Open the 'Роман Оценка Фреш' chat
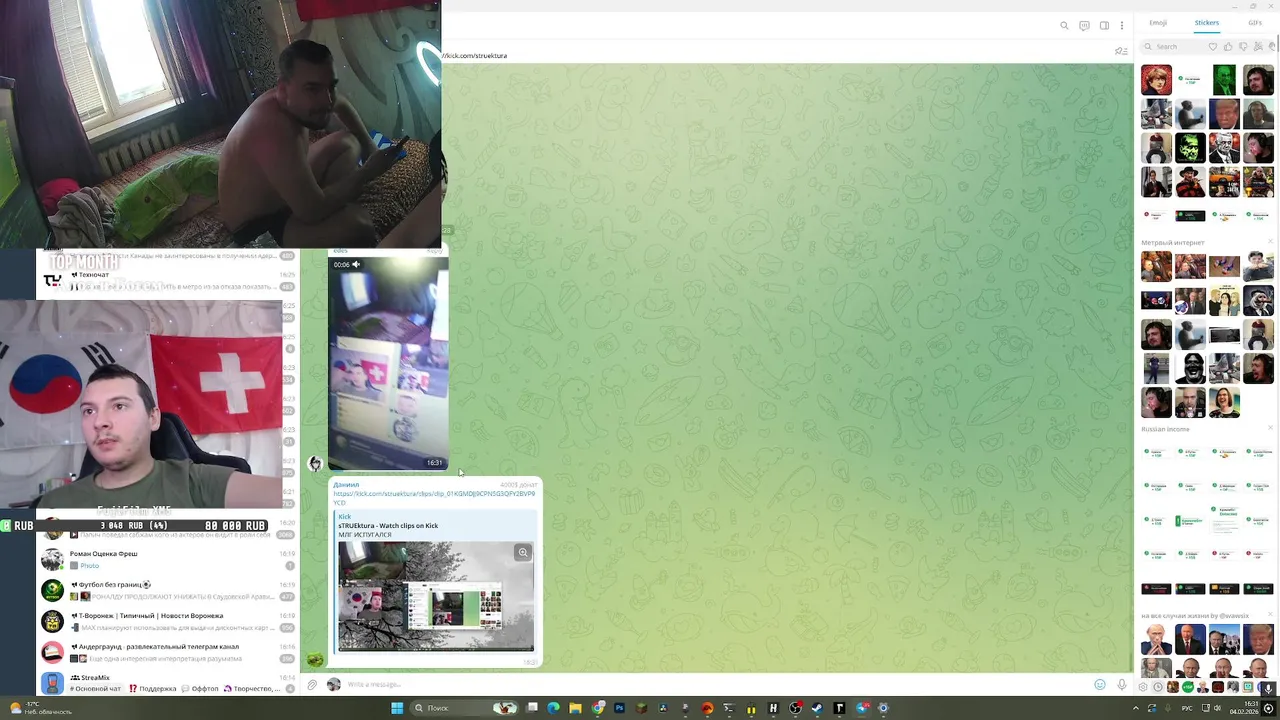This screenshot has width=1280, height=720. tap(167, 559)
